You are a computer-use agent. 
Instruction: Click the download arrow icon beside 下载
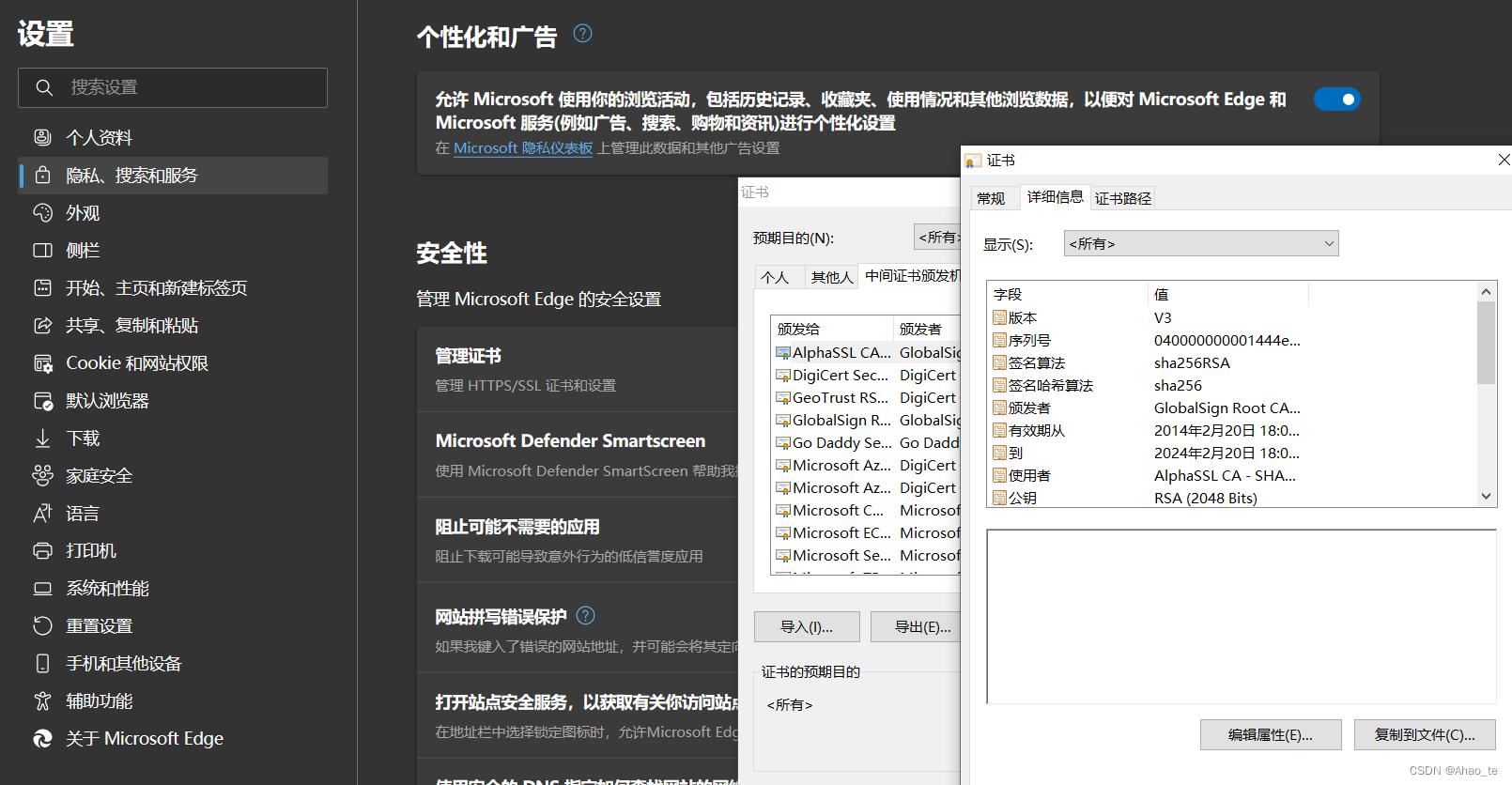[x=42, y=438]
